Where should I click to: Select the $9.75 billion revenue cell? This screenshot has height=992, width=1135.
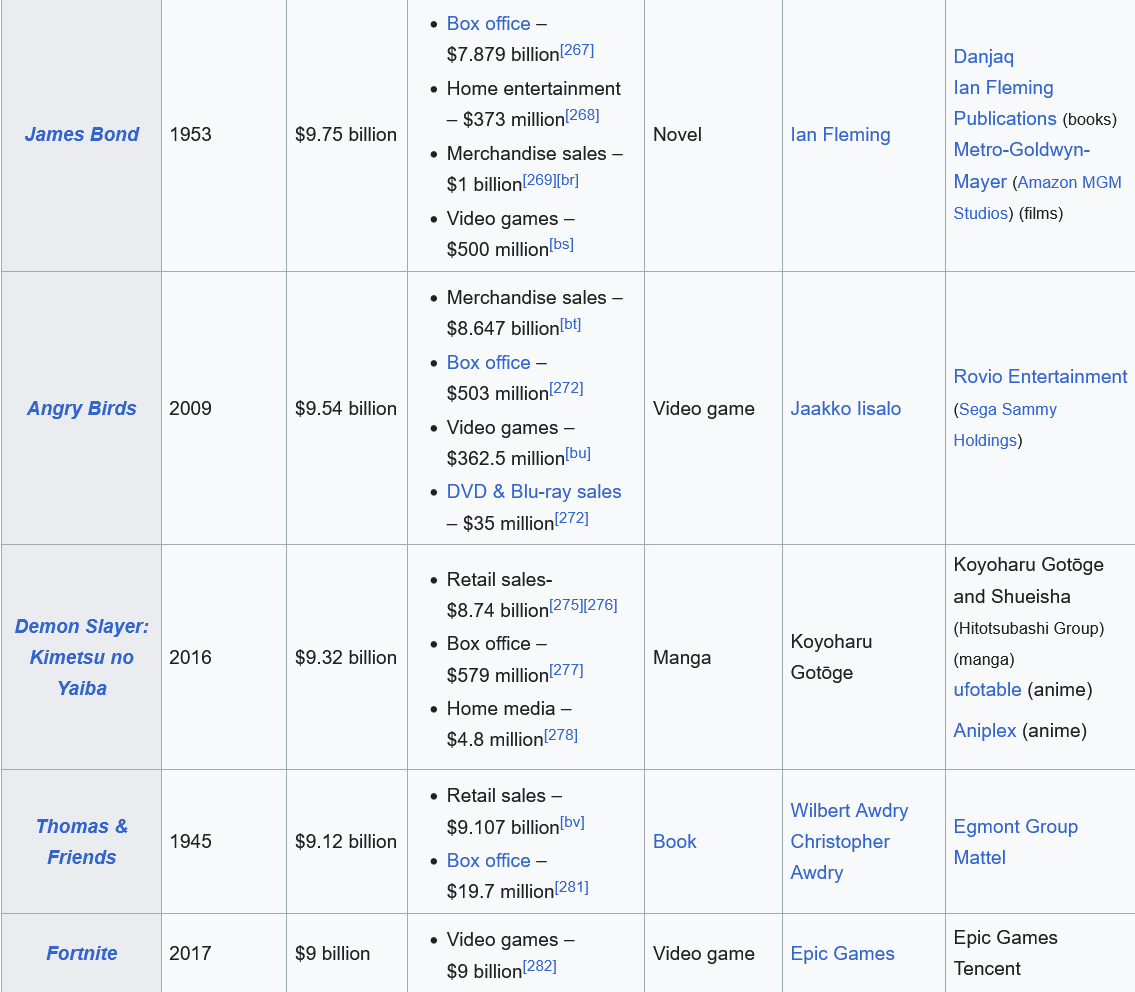[347, 135]
